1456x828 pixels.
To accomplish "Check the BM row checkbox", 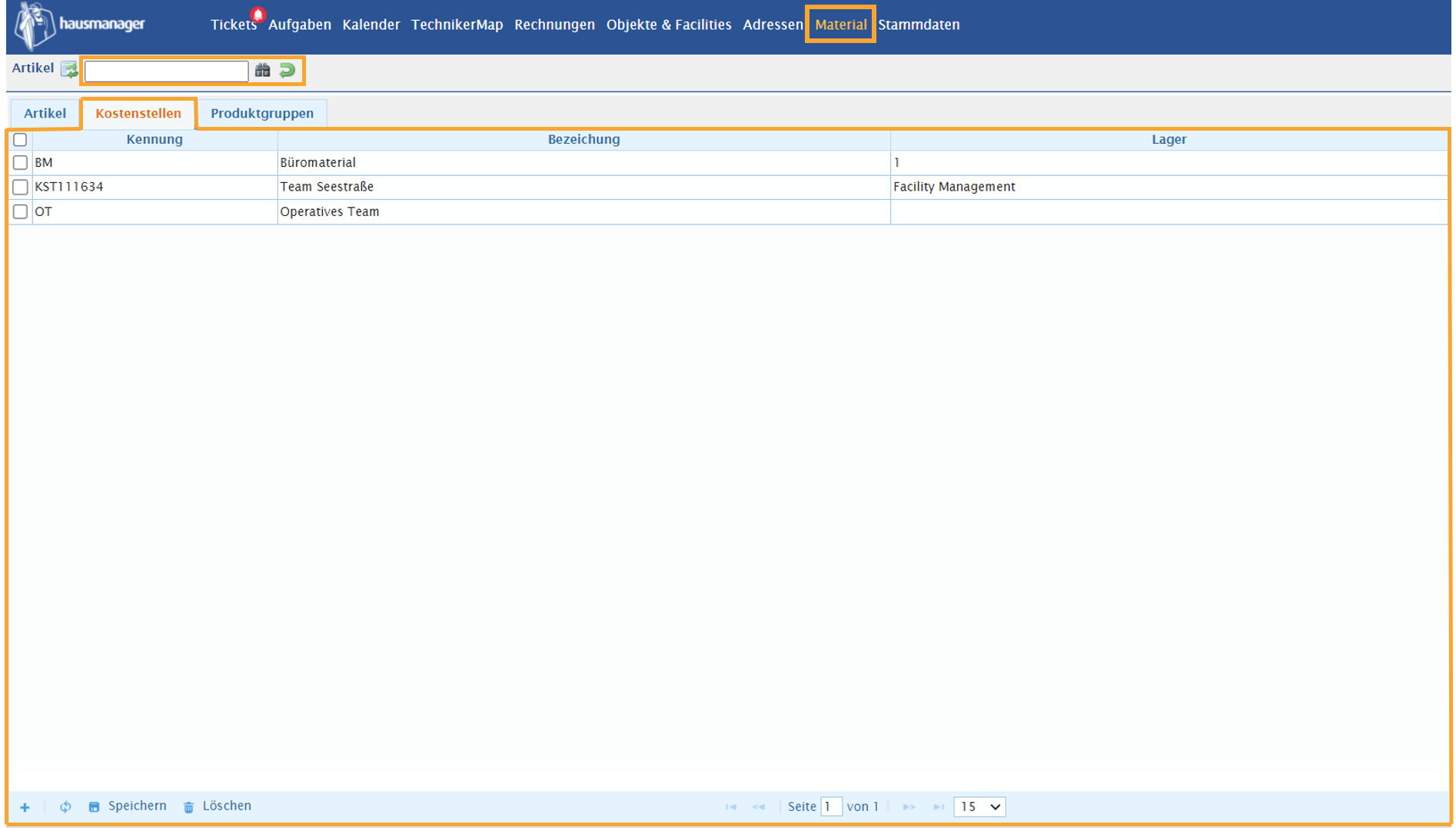I will pos(20,162).
